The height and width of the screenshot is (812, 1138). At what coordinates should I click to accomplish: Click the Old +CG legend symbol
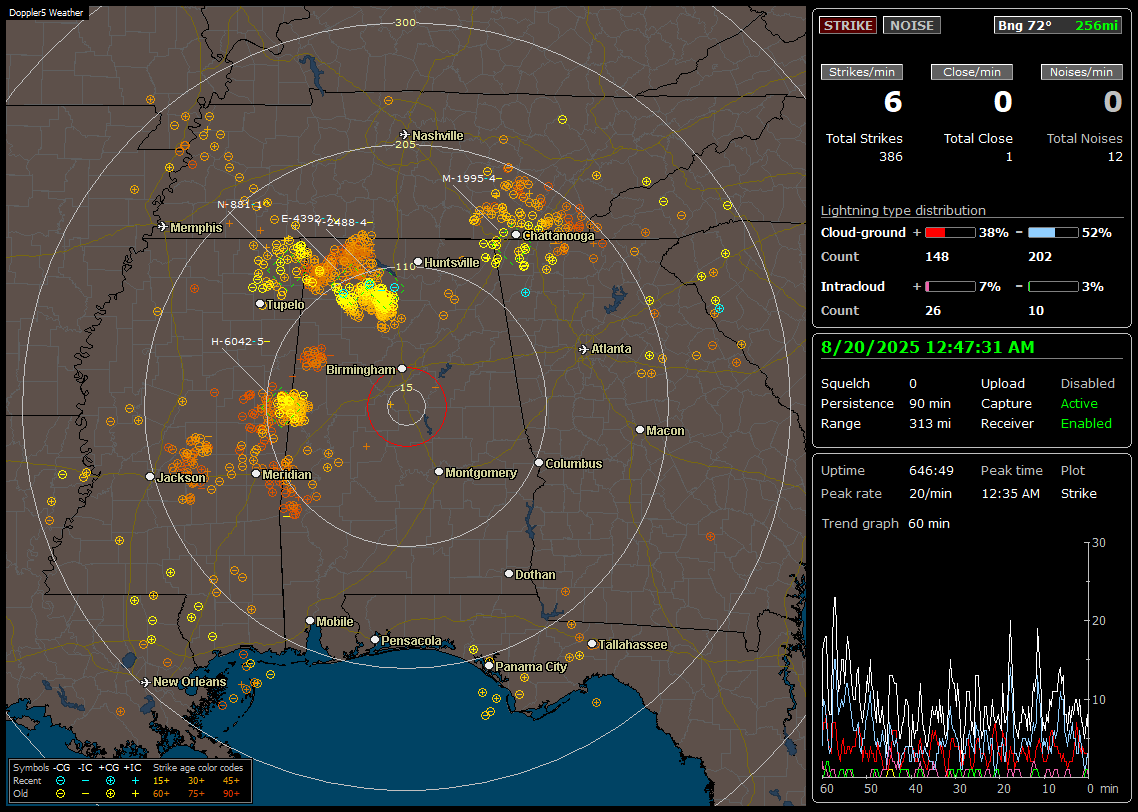click(x=110, y=794)
